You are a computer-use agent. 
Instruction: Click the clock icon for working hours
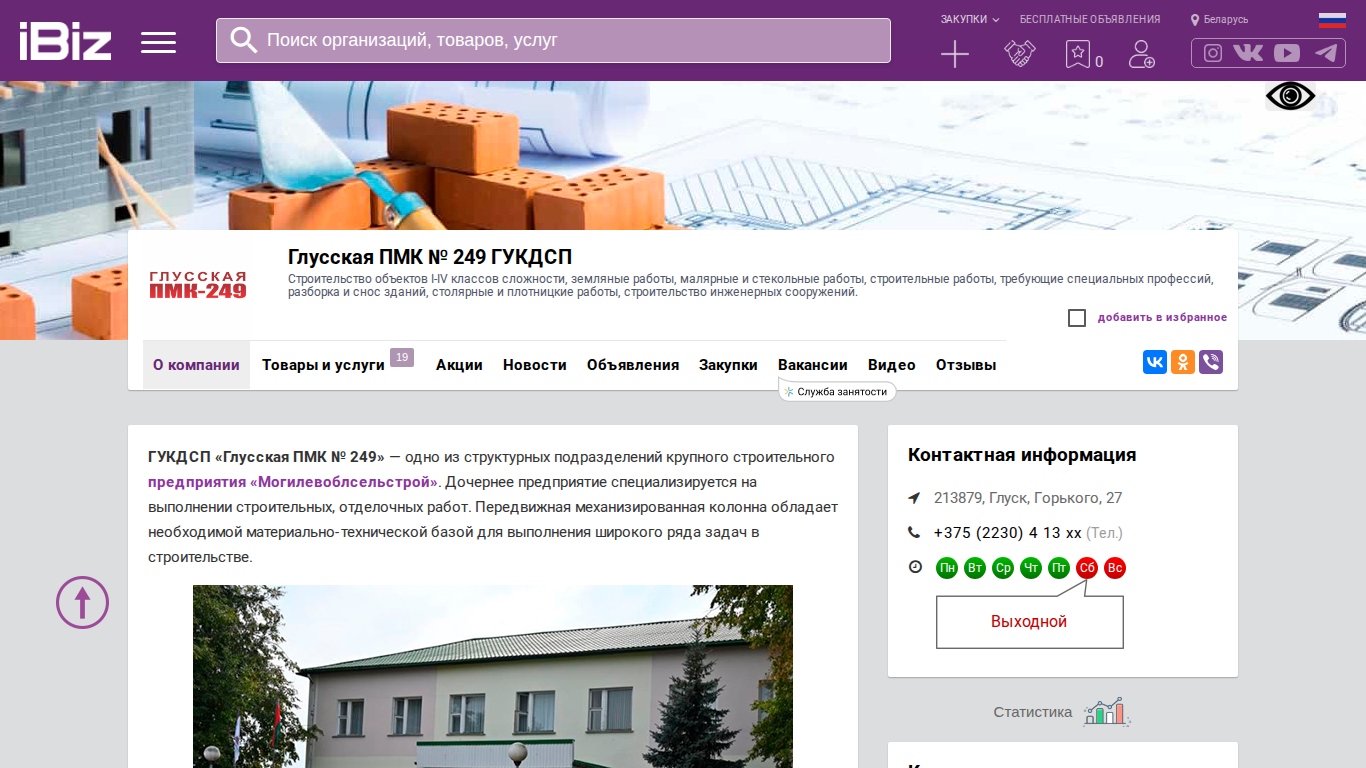[915, 567]
